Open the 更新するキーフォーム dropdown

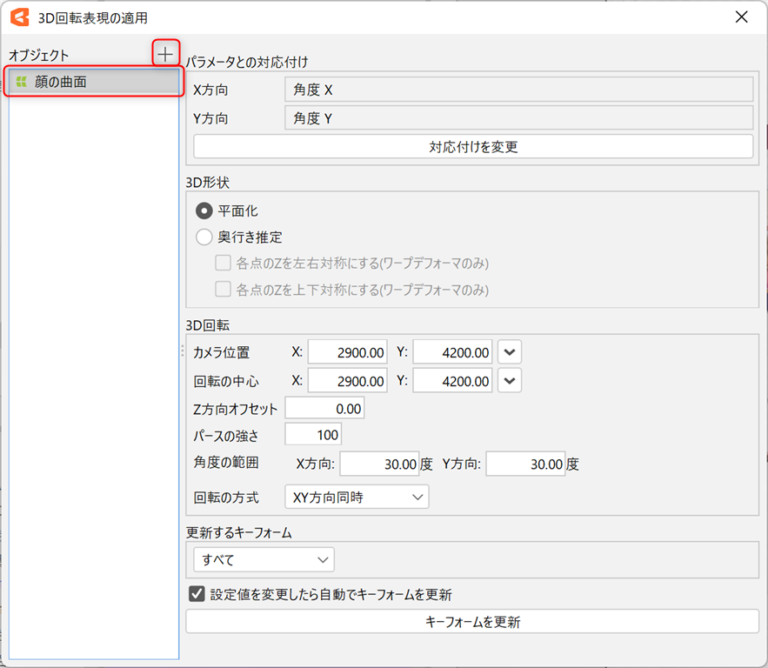(263, 559)
